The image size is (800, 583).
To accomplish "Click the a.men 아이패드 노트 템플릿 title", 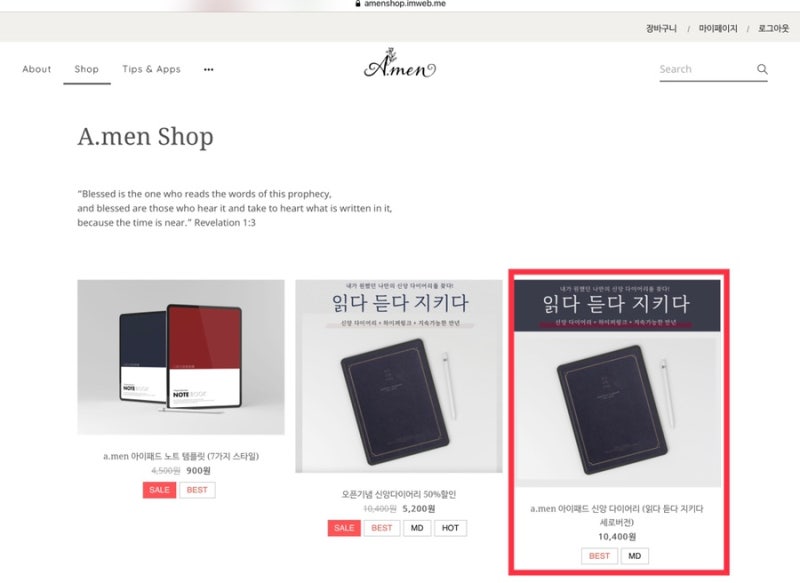I will 181,456.
